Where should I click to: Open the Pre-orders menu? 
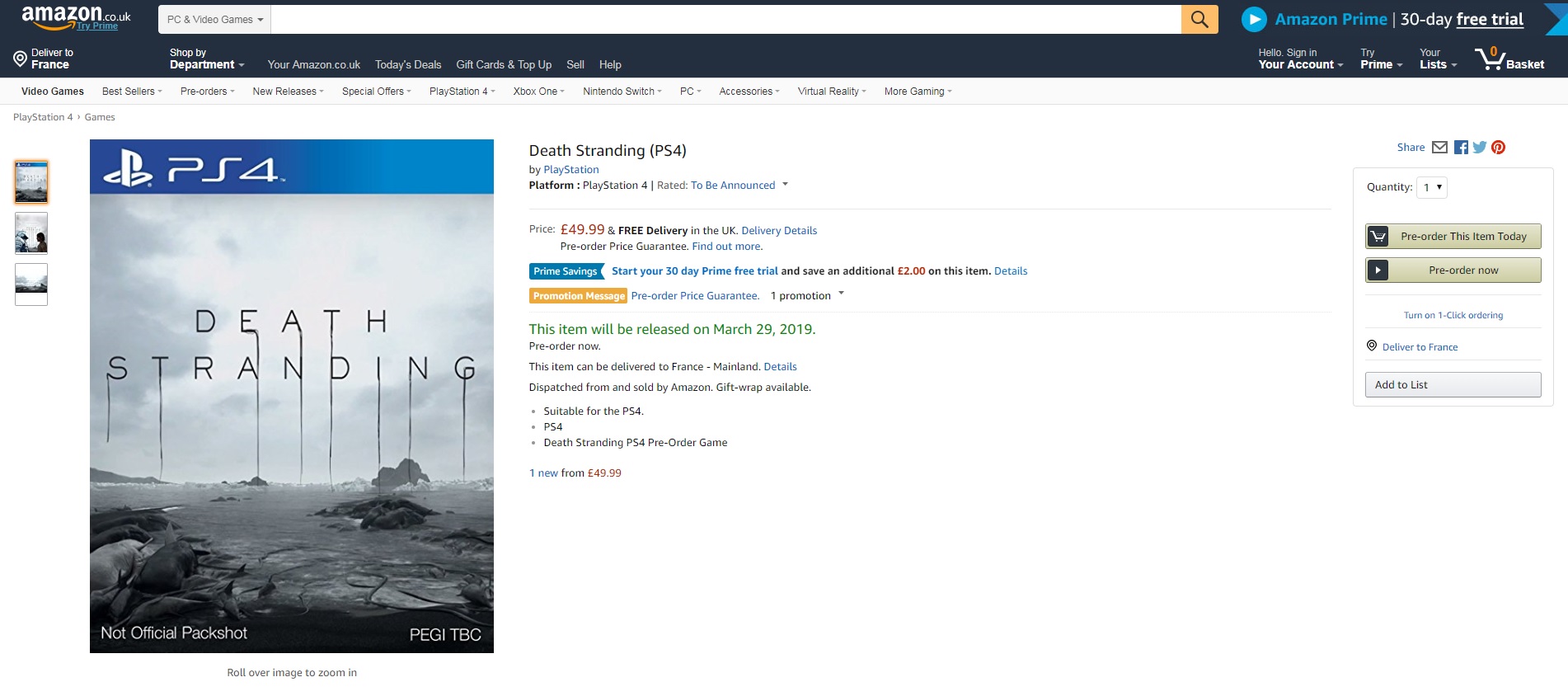pyautogui.click(x=208, y=92)
